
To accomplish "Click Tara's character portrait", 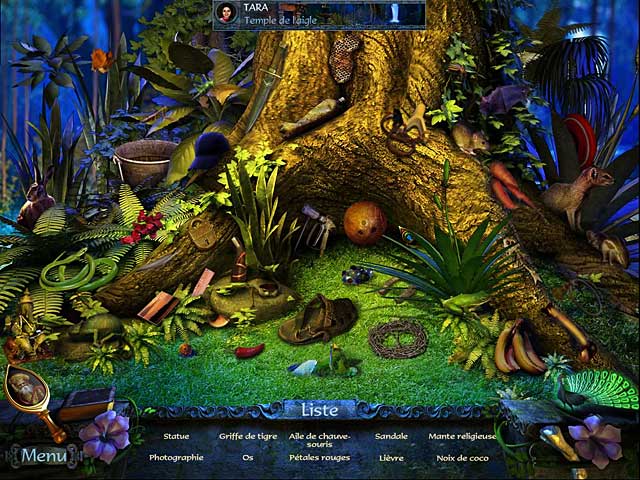I will (227, 12).
